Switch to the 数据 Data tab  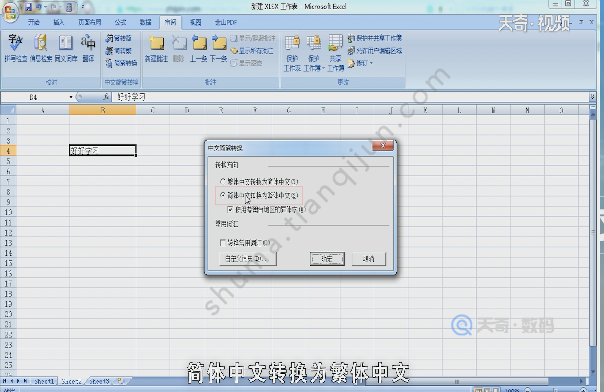[145, 22]
